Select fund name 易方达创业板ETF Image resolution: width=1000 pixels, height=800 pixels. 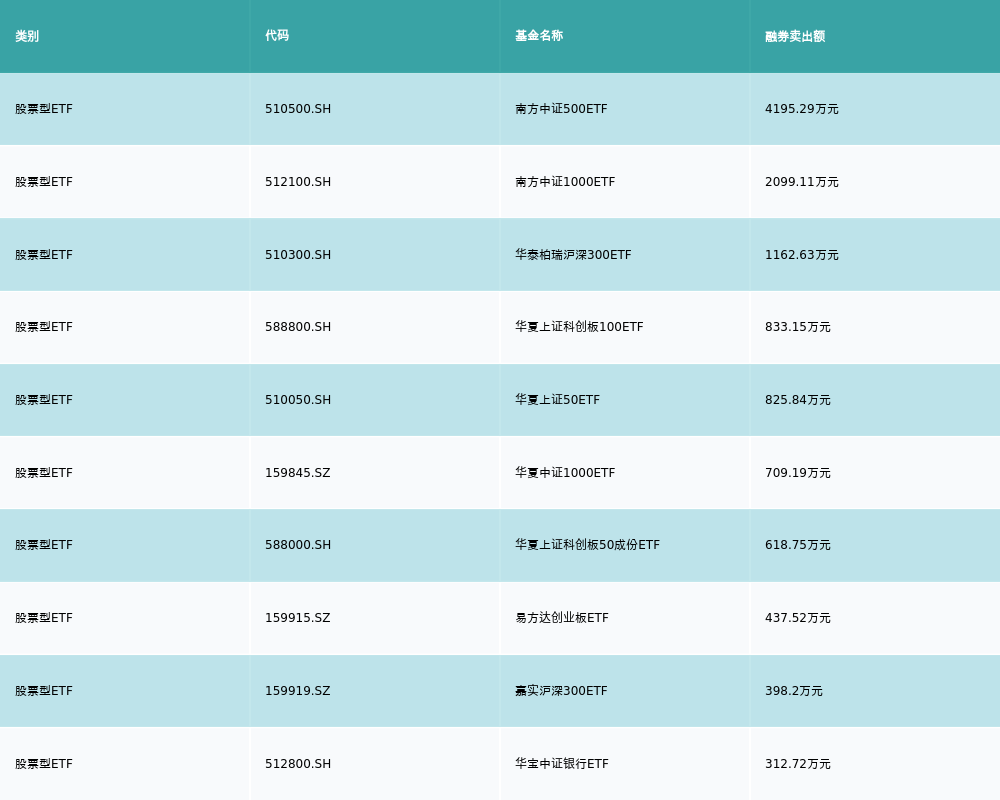pos(562,618)
